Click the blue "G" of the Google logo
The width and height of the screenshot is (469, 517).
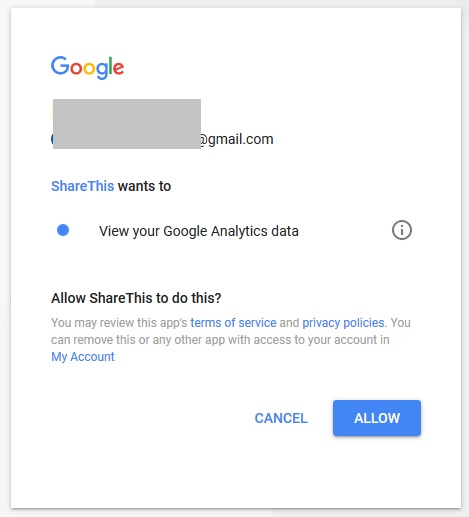tap(60, 65)
